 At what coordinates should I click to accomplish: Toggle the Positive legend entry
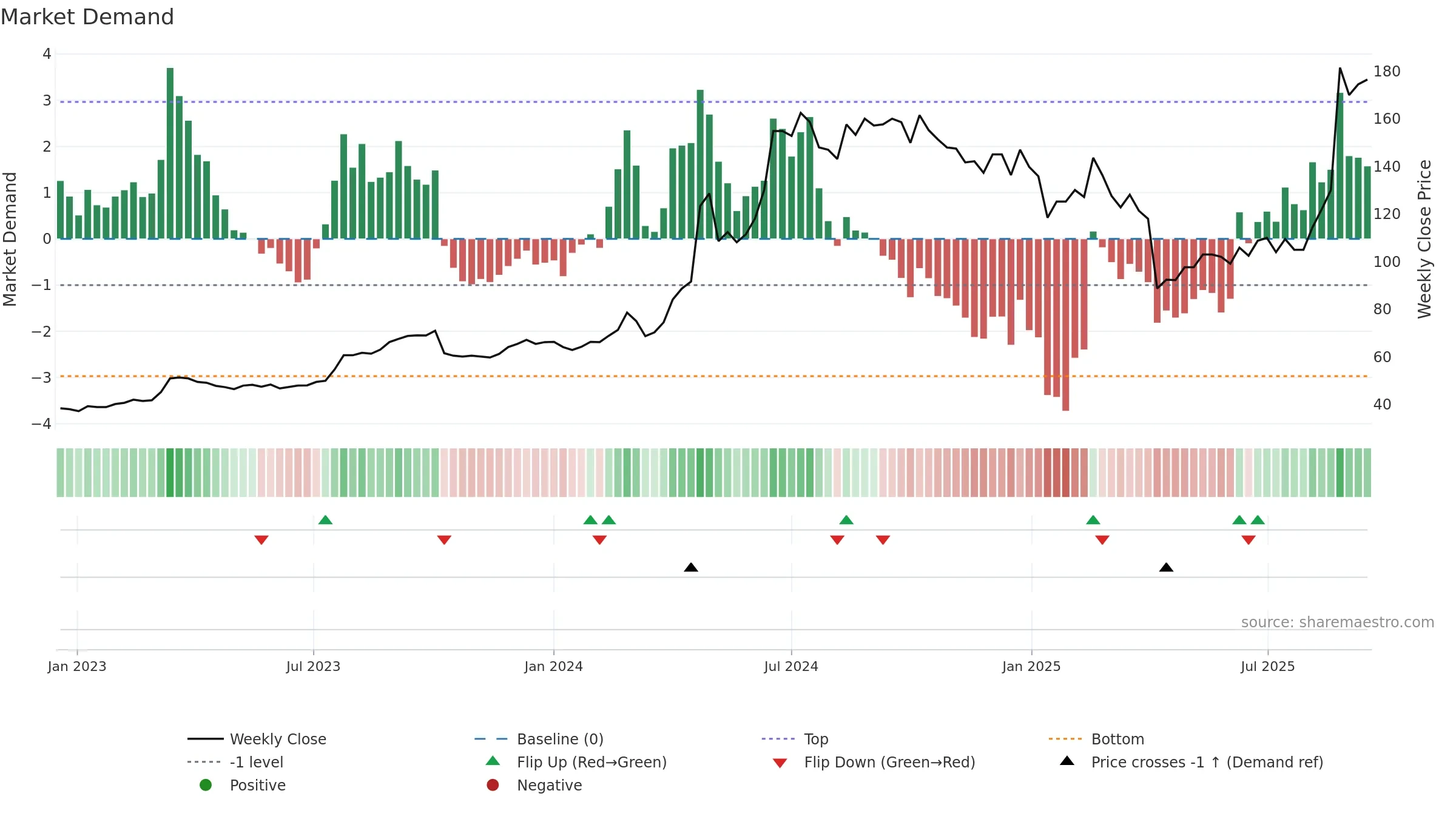243,785
